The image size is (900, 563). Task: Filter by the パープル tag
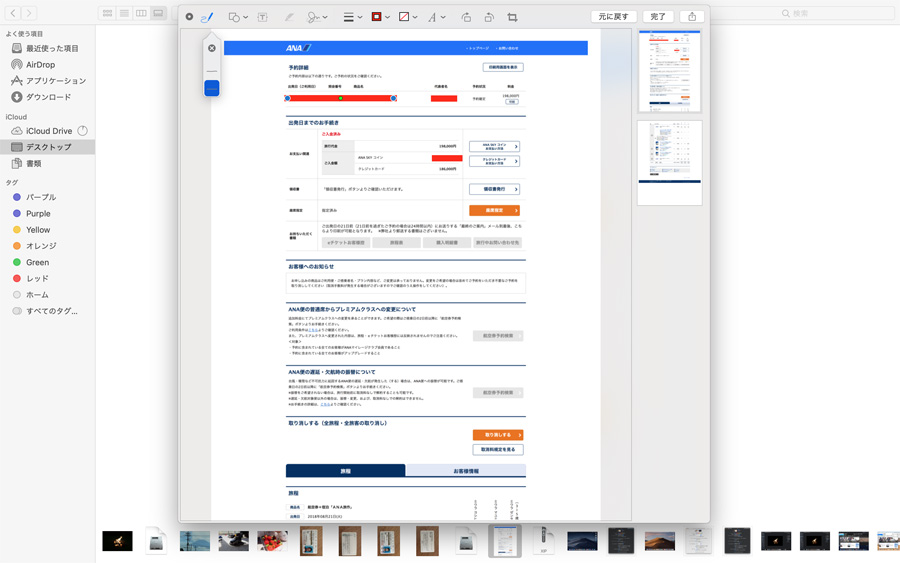click(x=48, y=197)
